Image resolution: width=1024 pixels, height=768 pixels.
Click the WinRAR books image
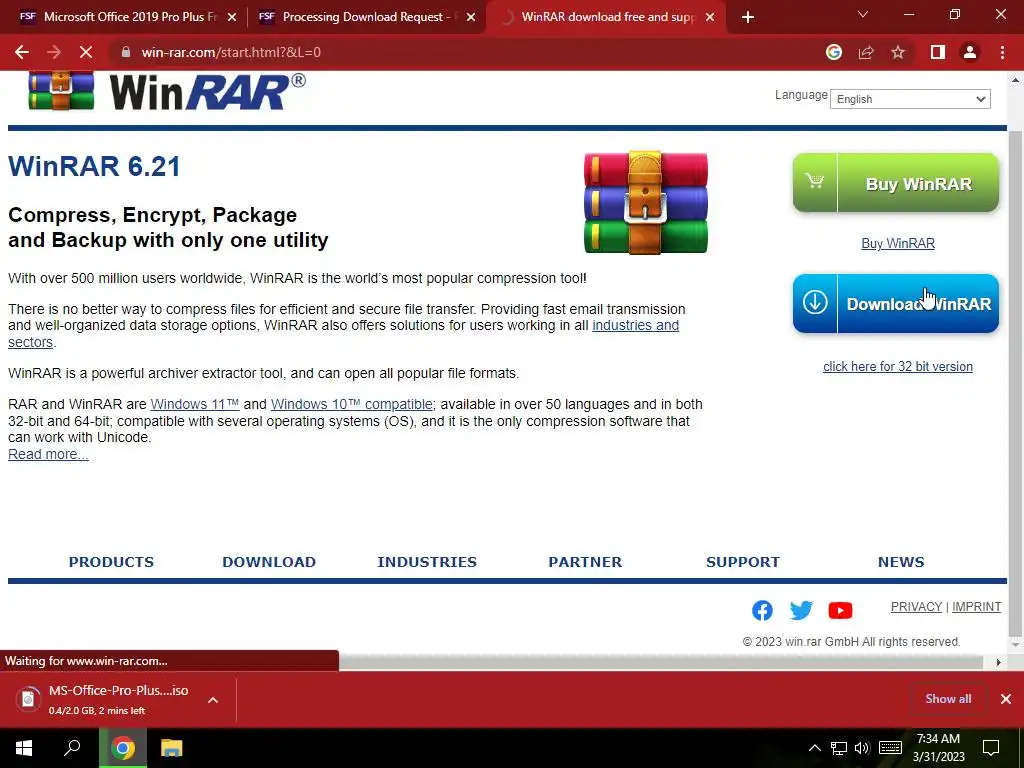click(x=645, y=202)
